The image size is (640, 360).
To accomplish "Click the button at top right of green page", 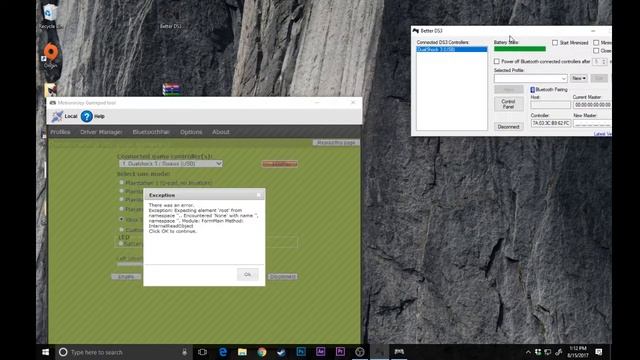I will click(x=336, y=143).
